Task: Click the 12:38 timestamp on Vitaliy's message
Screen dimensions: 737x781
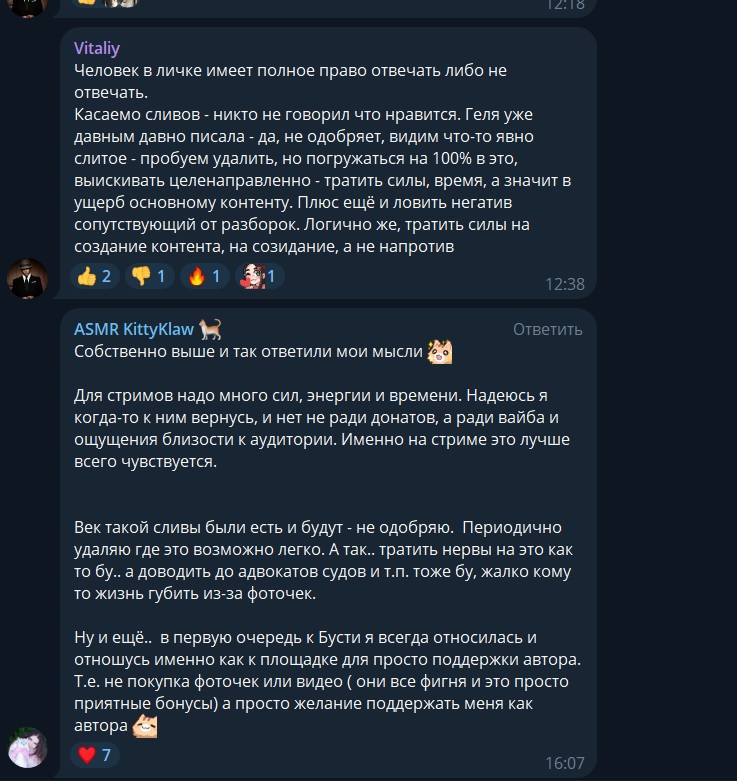Action: point(565,284)
